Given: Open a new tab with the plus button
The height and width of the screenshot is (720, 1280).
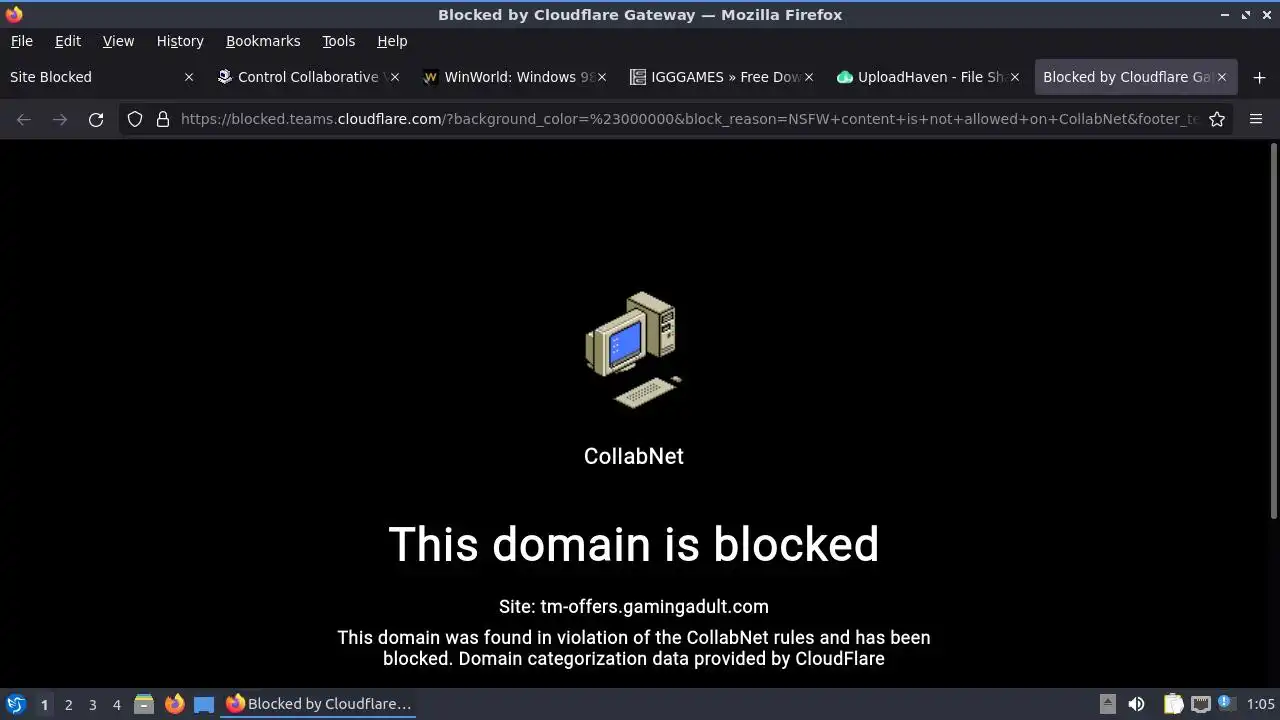Looking at the screenshot, I should pyautogui.click(x=1259, y=77).
